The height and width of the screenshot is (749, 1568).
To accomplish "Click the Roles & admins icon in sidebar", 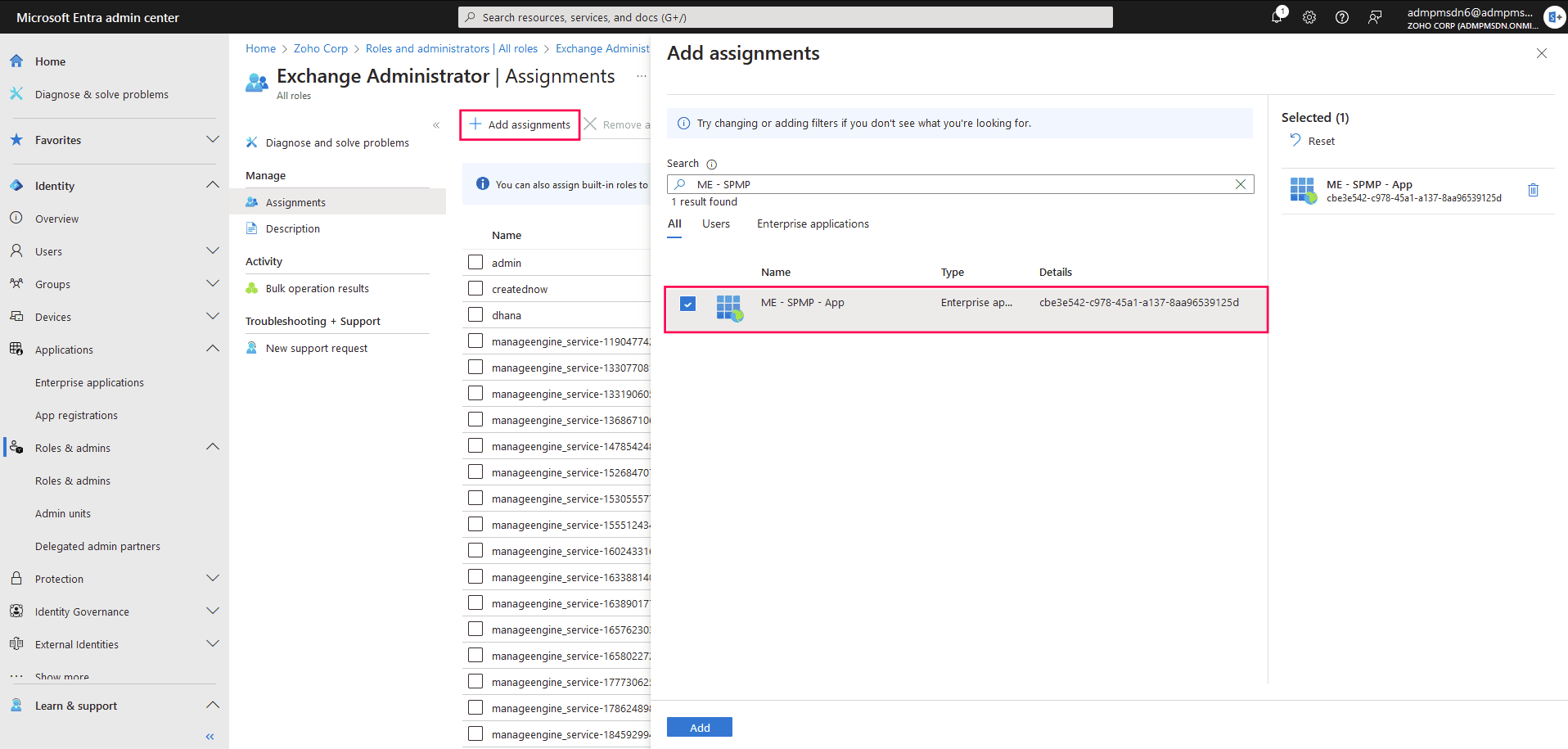I will pos(16,448).
